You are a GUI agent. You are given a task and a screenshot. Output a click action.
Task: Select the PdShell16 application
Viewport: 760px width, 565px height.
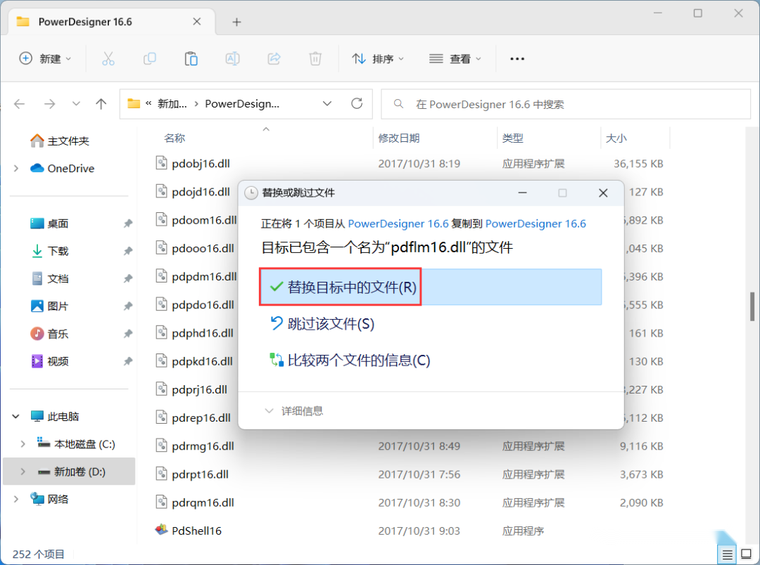(x=196, y=531)
